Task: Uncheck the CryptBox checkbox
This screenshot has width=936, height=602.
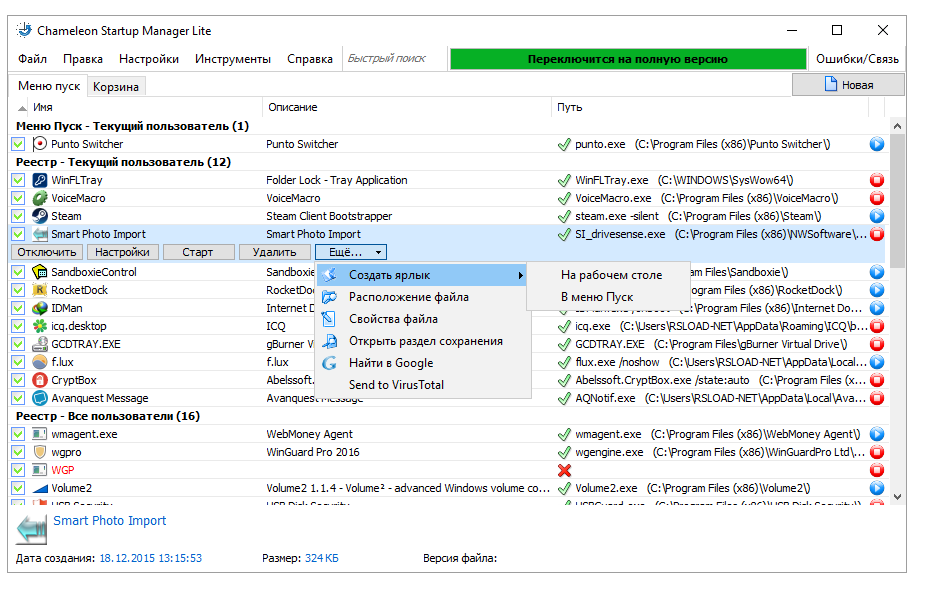Action: [x=18, y=380]
